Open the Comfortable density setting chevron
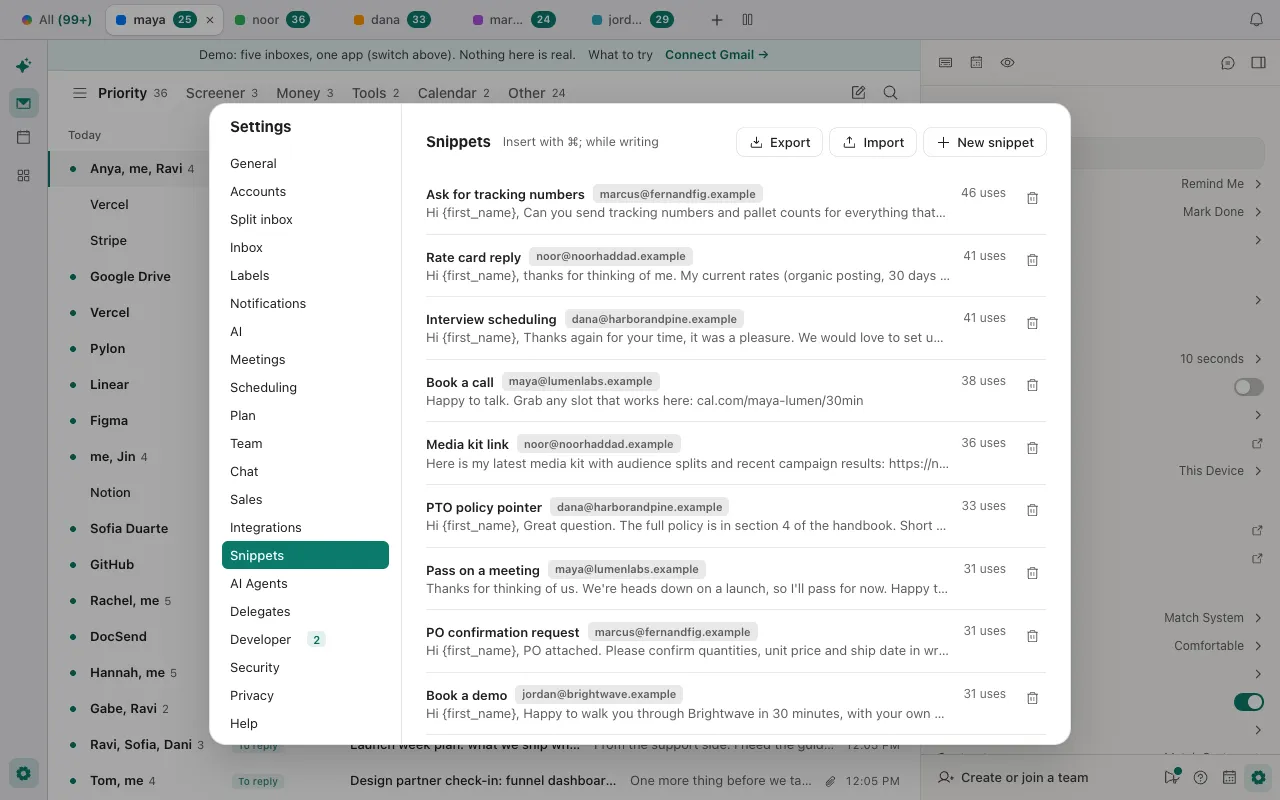 click(1258, 646)
